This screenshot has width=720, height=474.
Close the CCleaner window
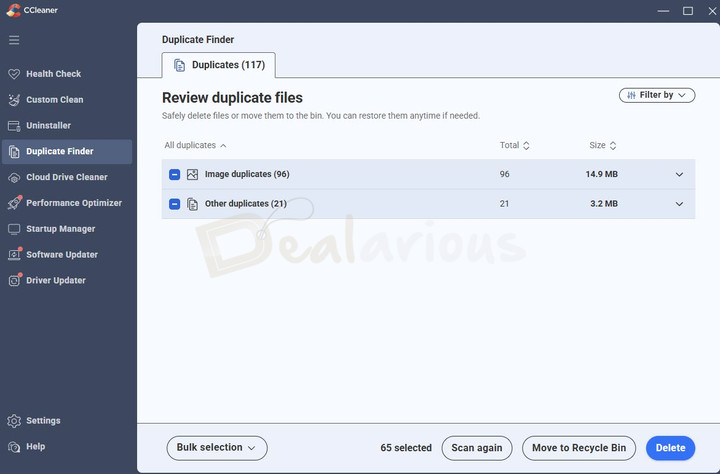click(x=712, y=11)
